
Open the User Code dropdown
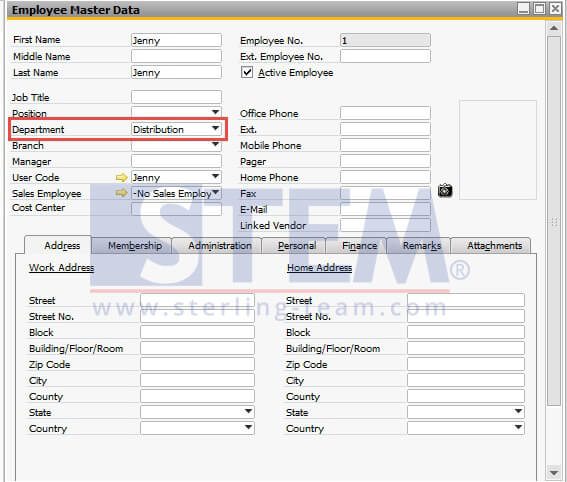(216, 177)
